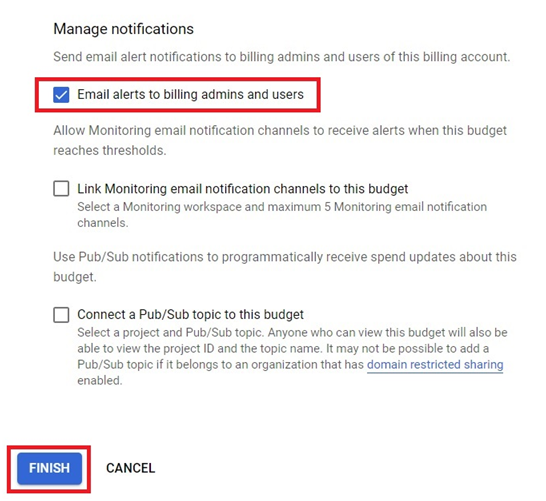Click the 'Allow Monitoring email notification channels' paragraph
This screenshot has height=501, width=546.
pyautogui.click(x=280, y=140)
